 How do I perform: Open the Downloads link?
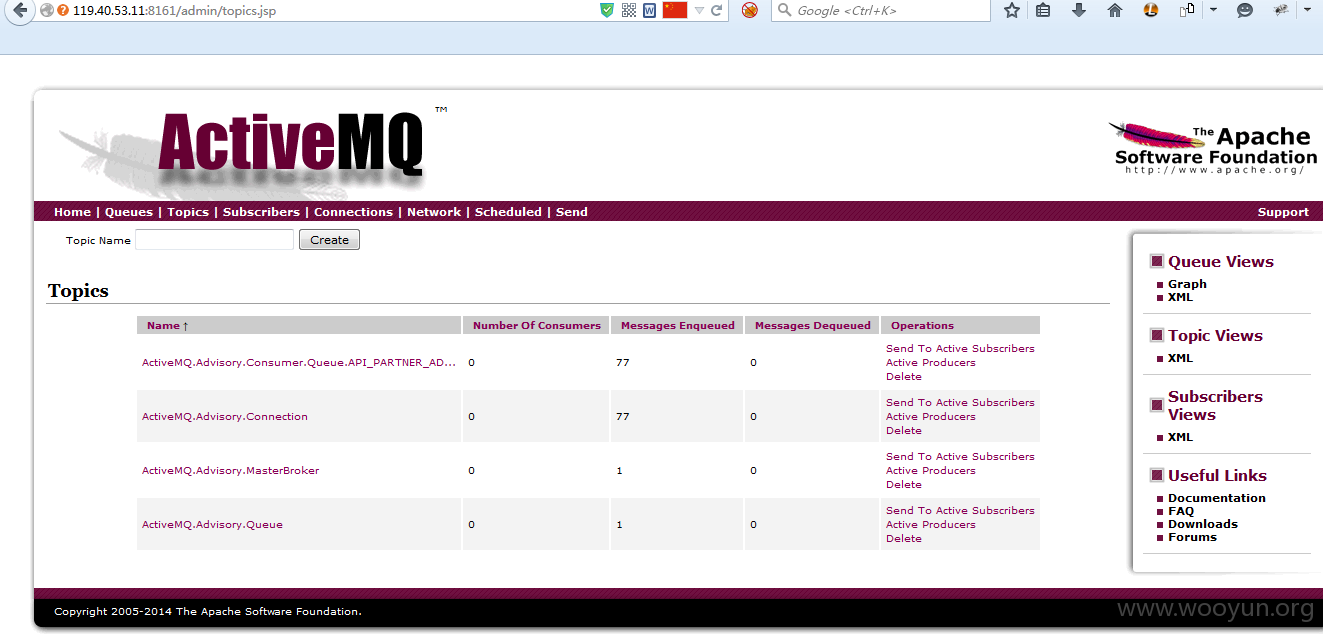(x=1203, y=524)
